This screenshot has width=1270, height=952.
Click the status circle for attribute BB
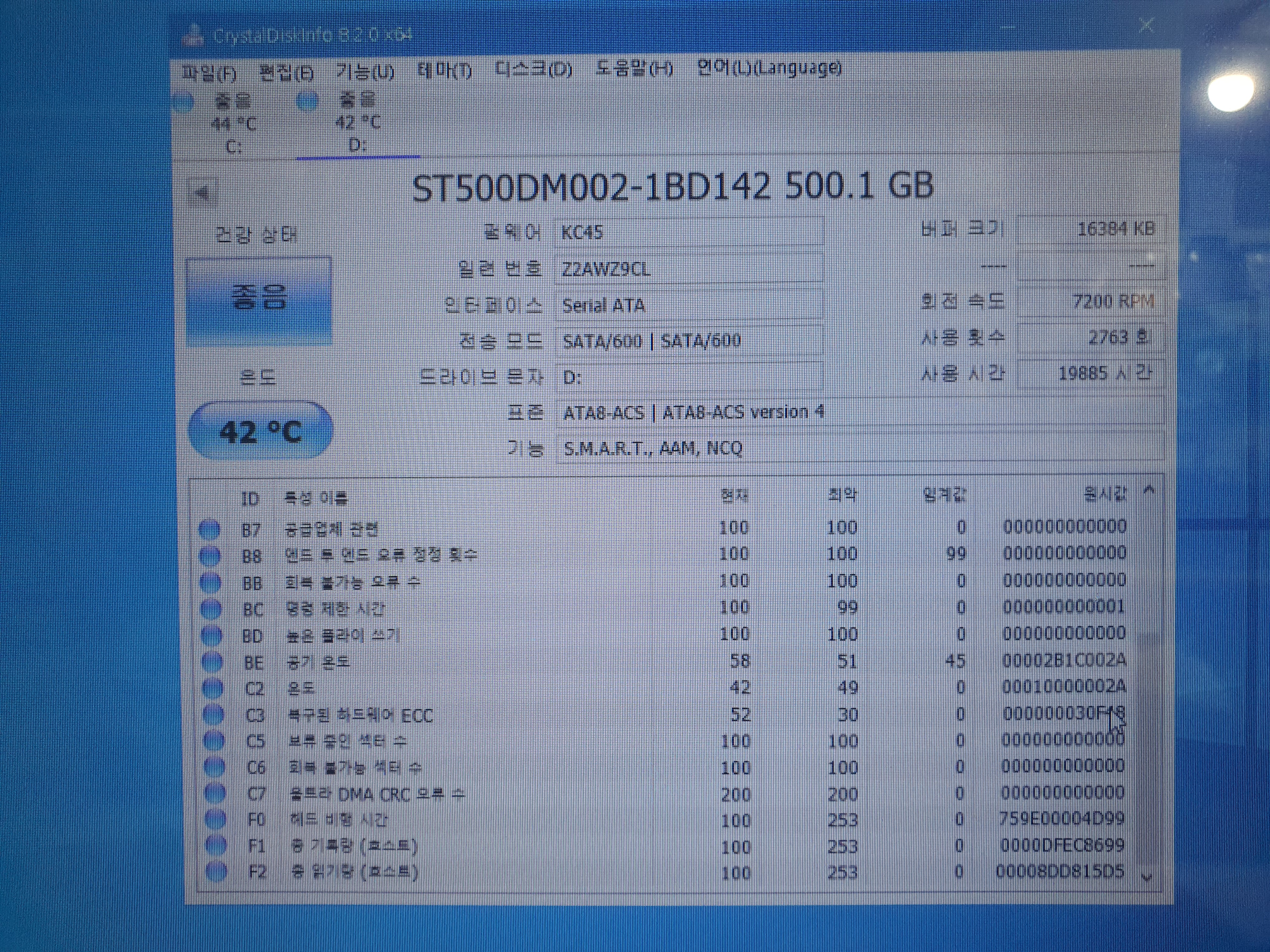210,582
